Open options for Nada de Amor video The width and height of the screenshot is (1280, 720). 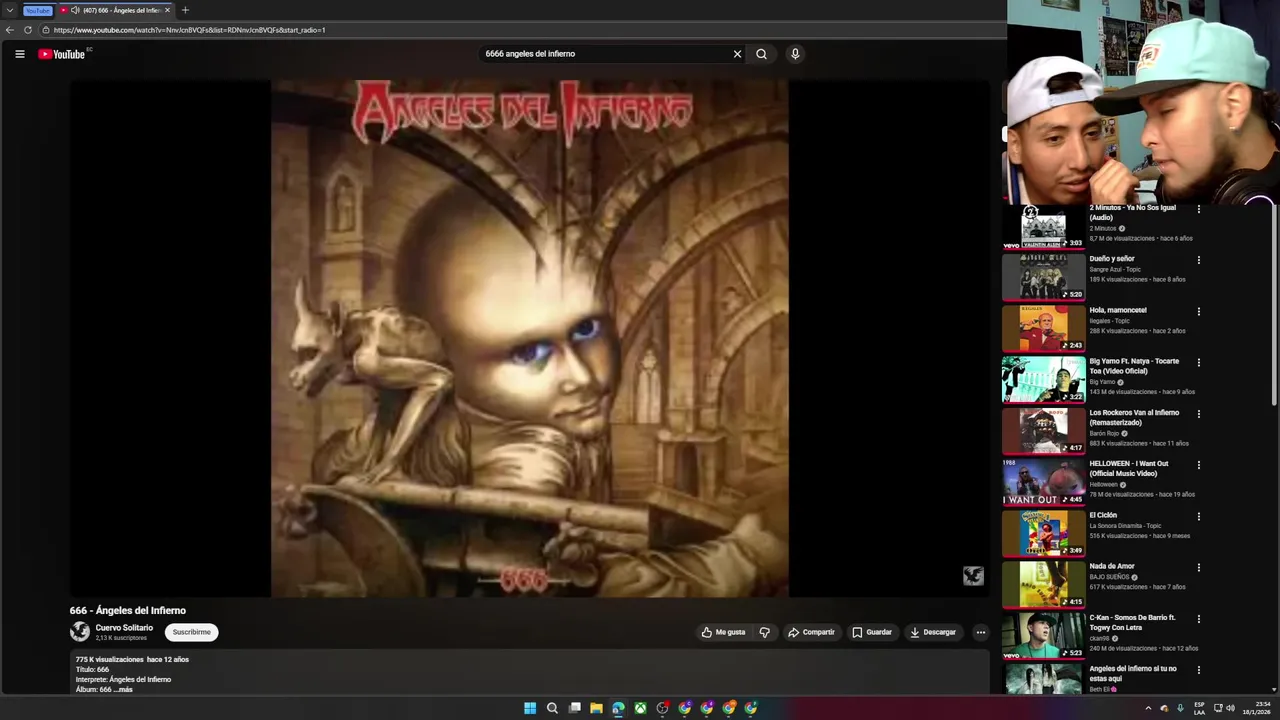point(1199,567)
